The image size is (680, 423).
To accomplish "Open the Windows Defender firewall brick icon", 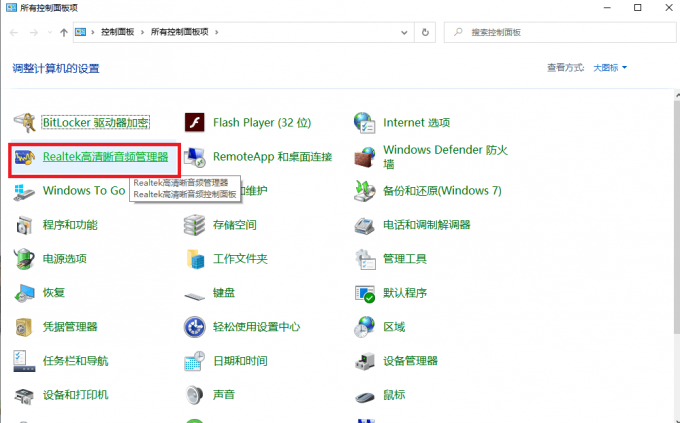I will coord(365,157).
